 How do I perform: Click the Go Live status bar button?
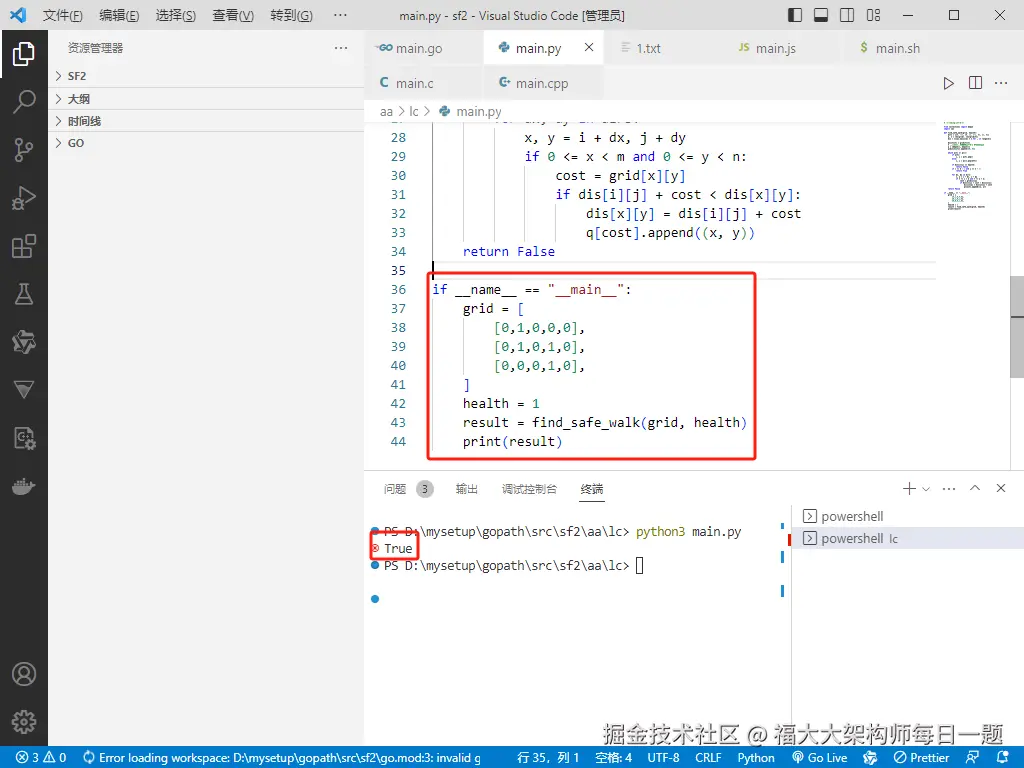click(820, 758)
